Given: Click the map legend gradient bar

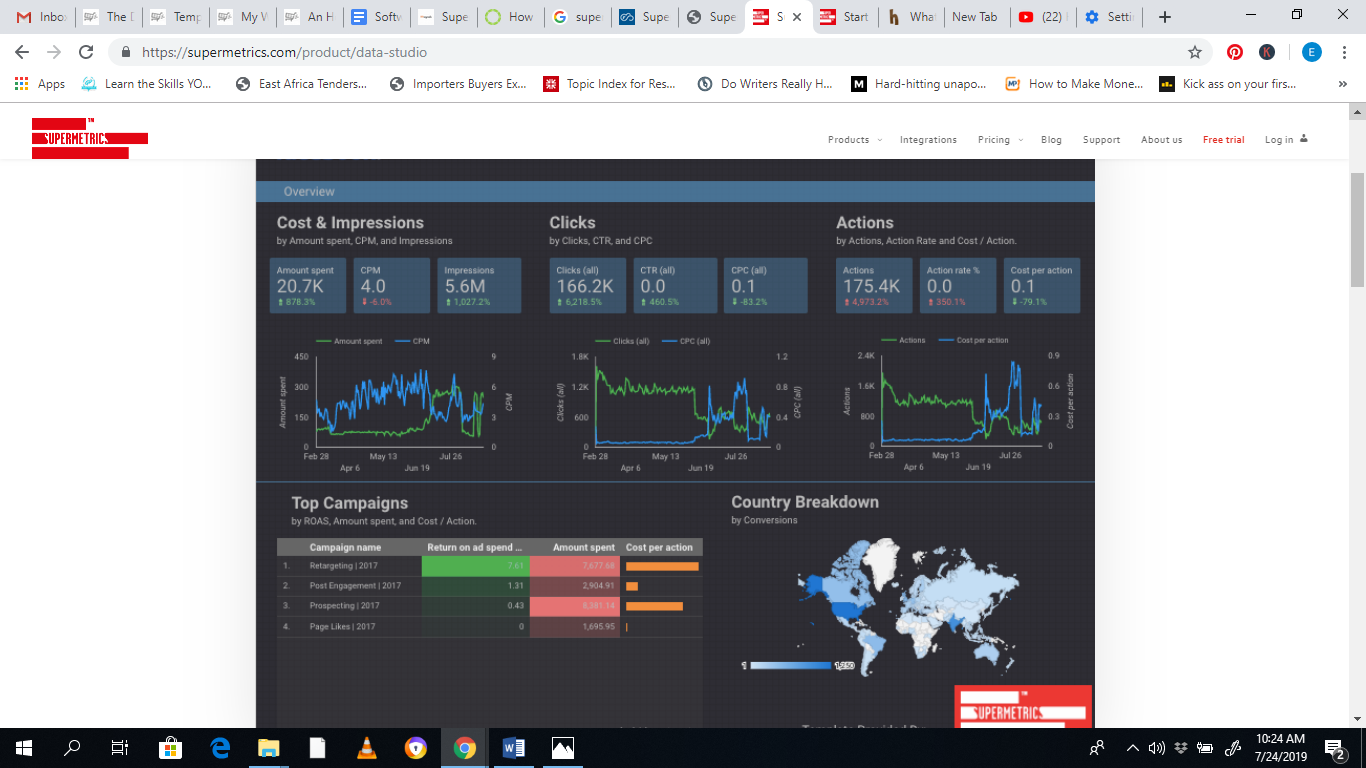Looking at the screenshot, I should pyautogui.click(x=789, y=665).
